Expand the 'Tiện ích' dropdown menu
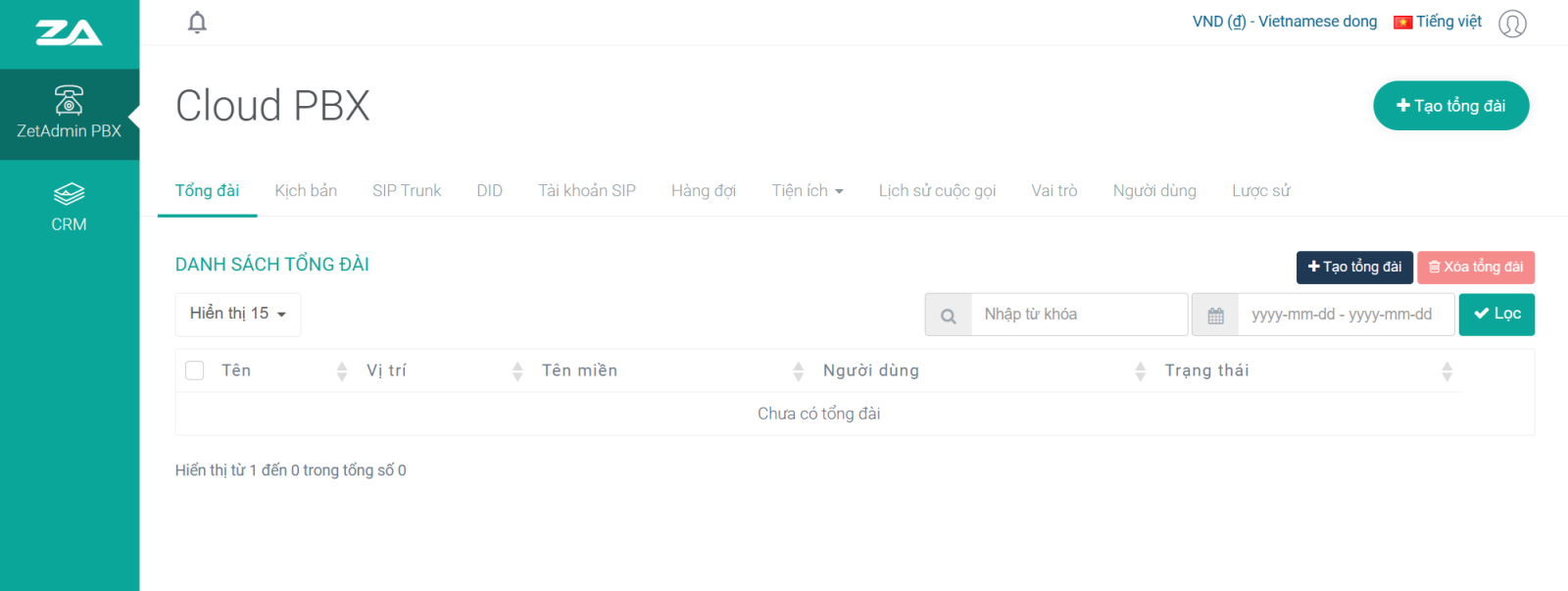Image resolution: width=1568 pixels, height=591 pixels. tap(807, 191)
